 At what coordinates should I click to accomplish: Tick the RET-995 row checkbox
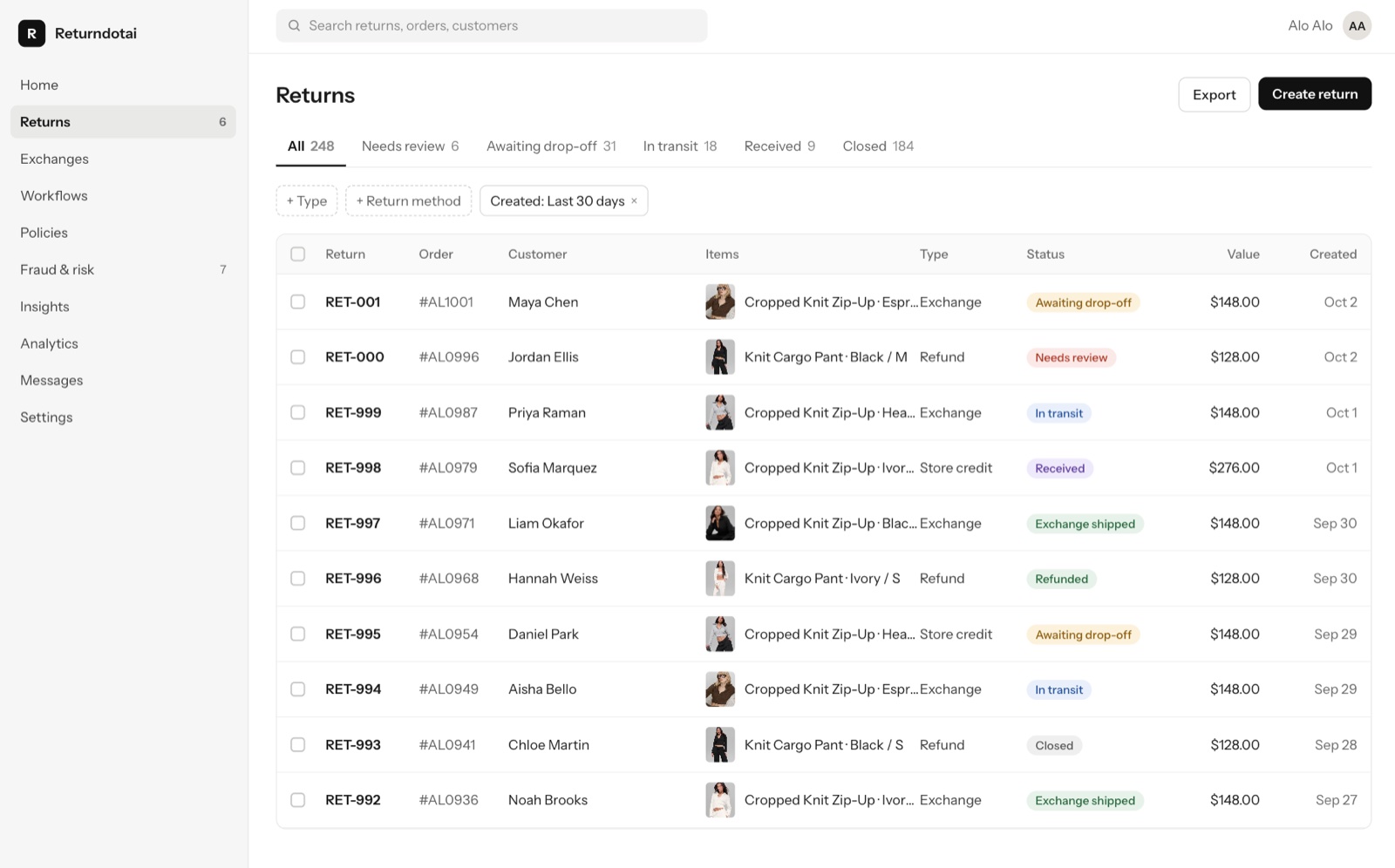298,634
